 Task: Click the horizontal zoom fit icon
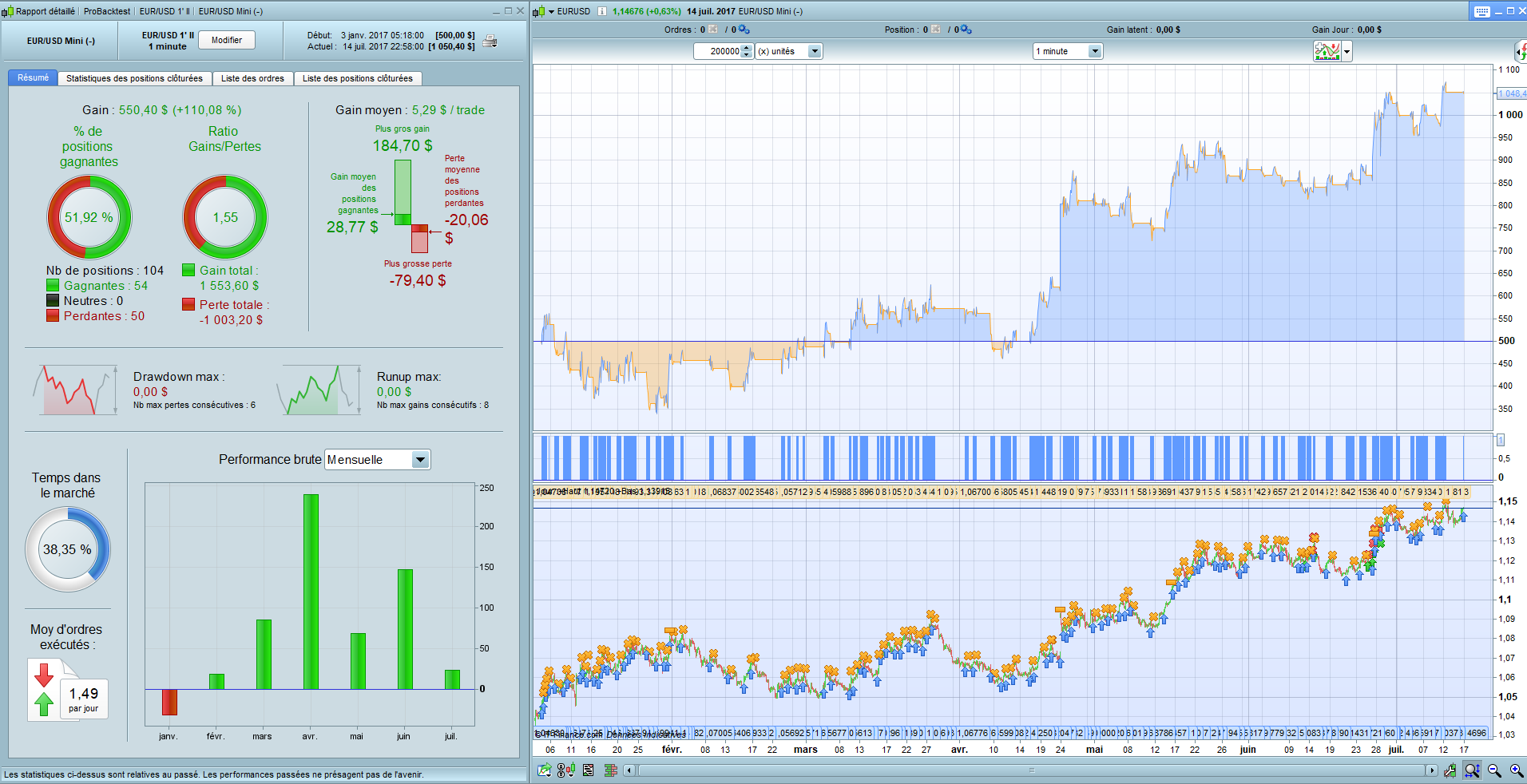(x=1472, y=770)
